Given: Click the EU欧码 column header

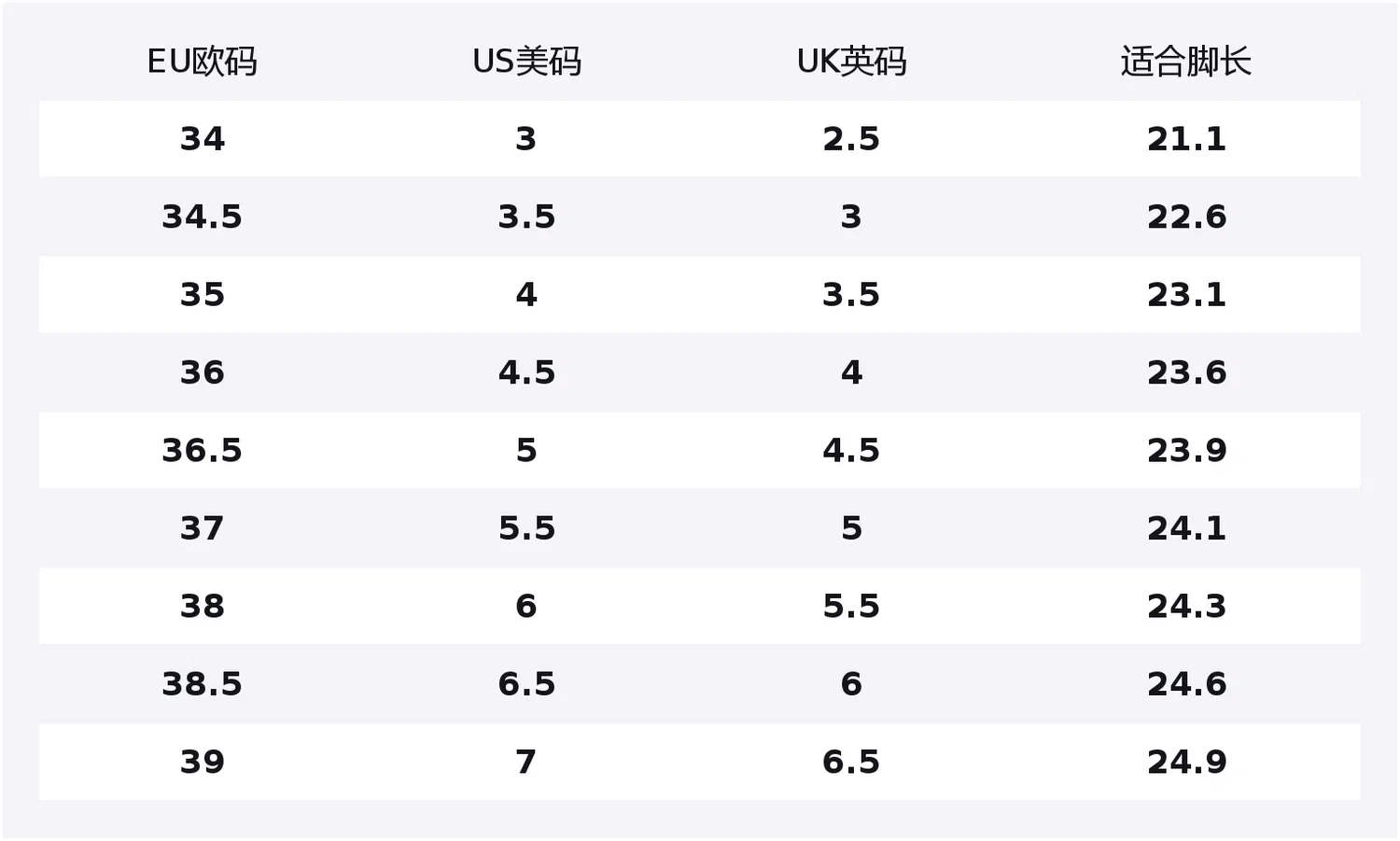Looking at the screenshot, I should click(202, 62).
